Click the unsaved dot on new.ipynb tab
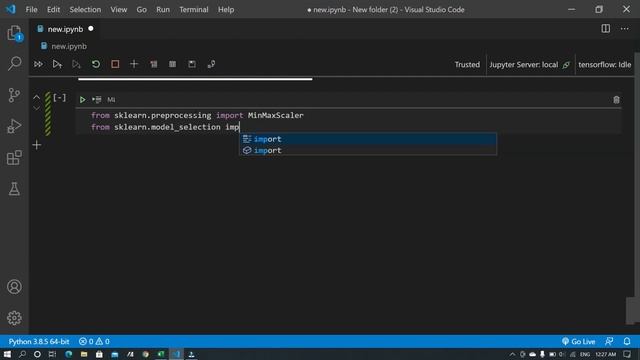The image size is (640, 360). pyautogui.click(x=91, y=29)
